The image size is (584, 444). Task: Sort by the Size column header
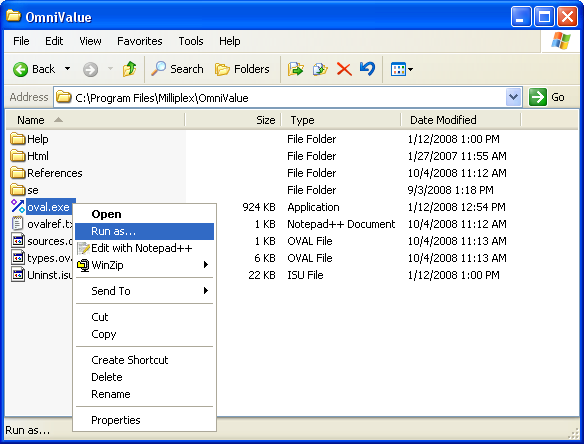pyautogui.click(x=233, y=120)
